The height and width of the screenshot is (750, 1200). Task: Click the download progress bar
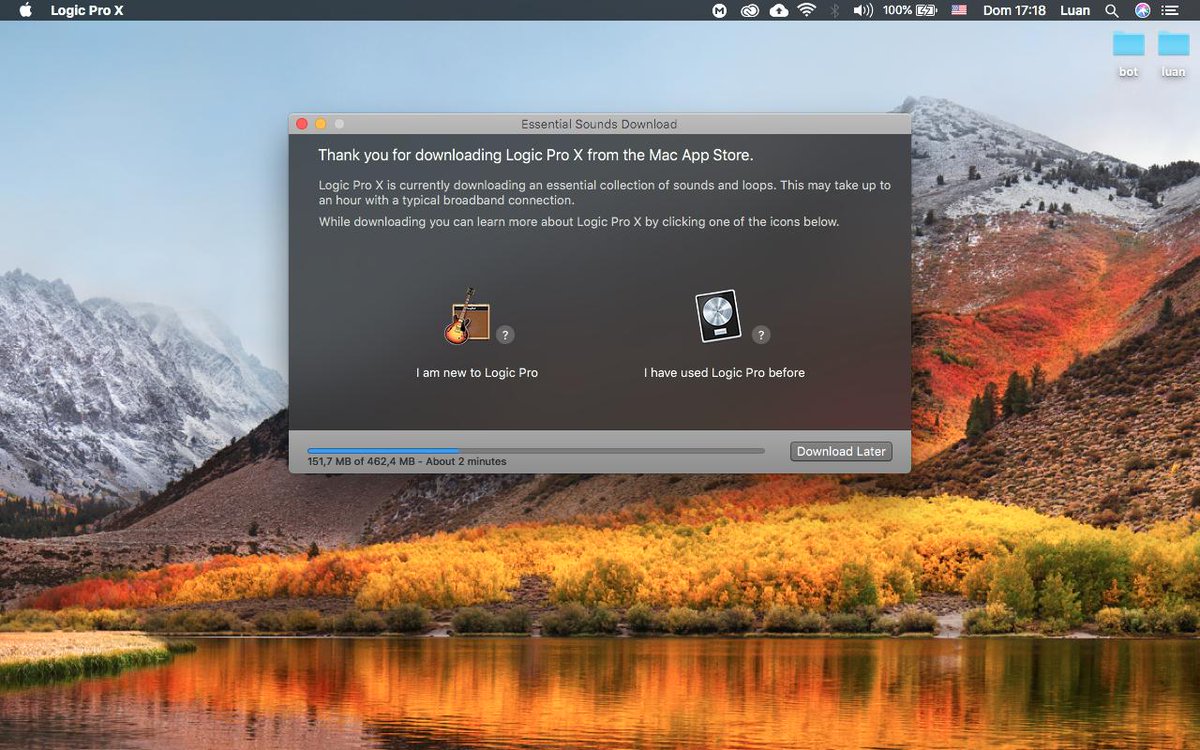(x=536, y=451)
